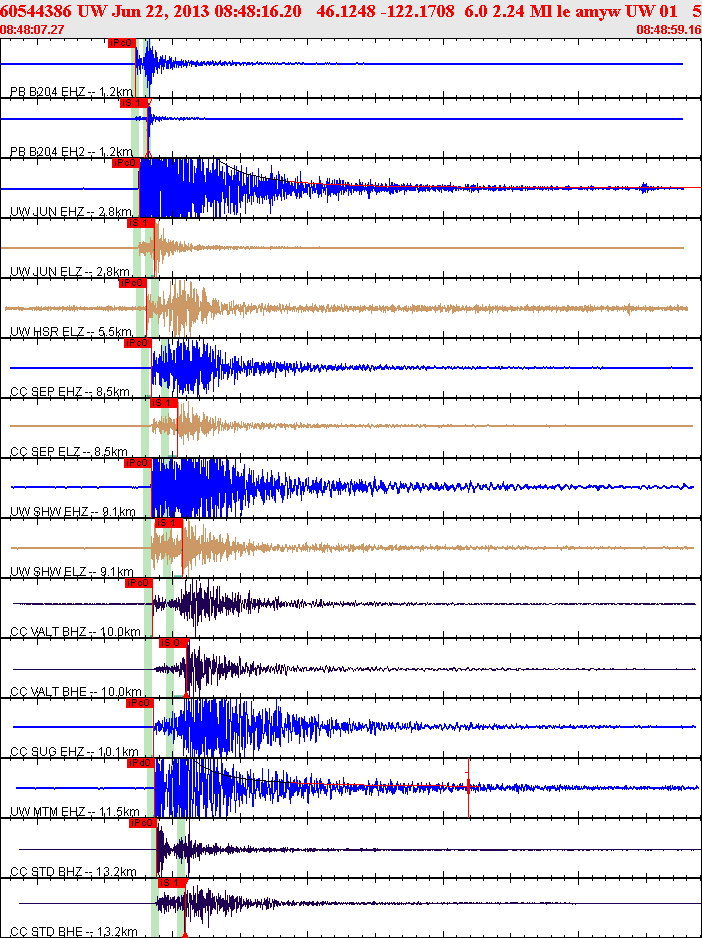The image size is (702, 938).
Task: Click the iS 0 pick flag on CC VALT BHE
Action: pos(172,643)
